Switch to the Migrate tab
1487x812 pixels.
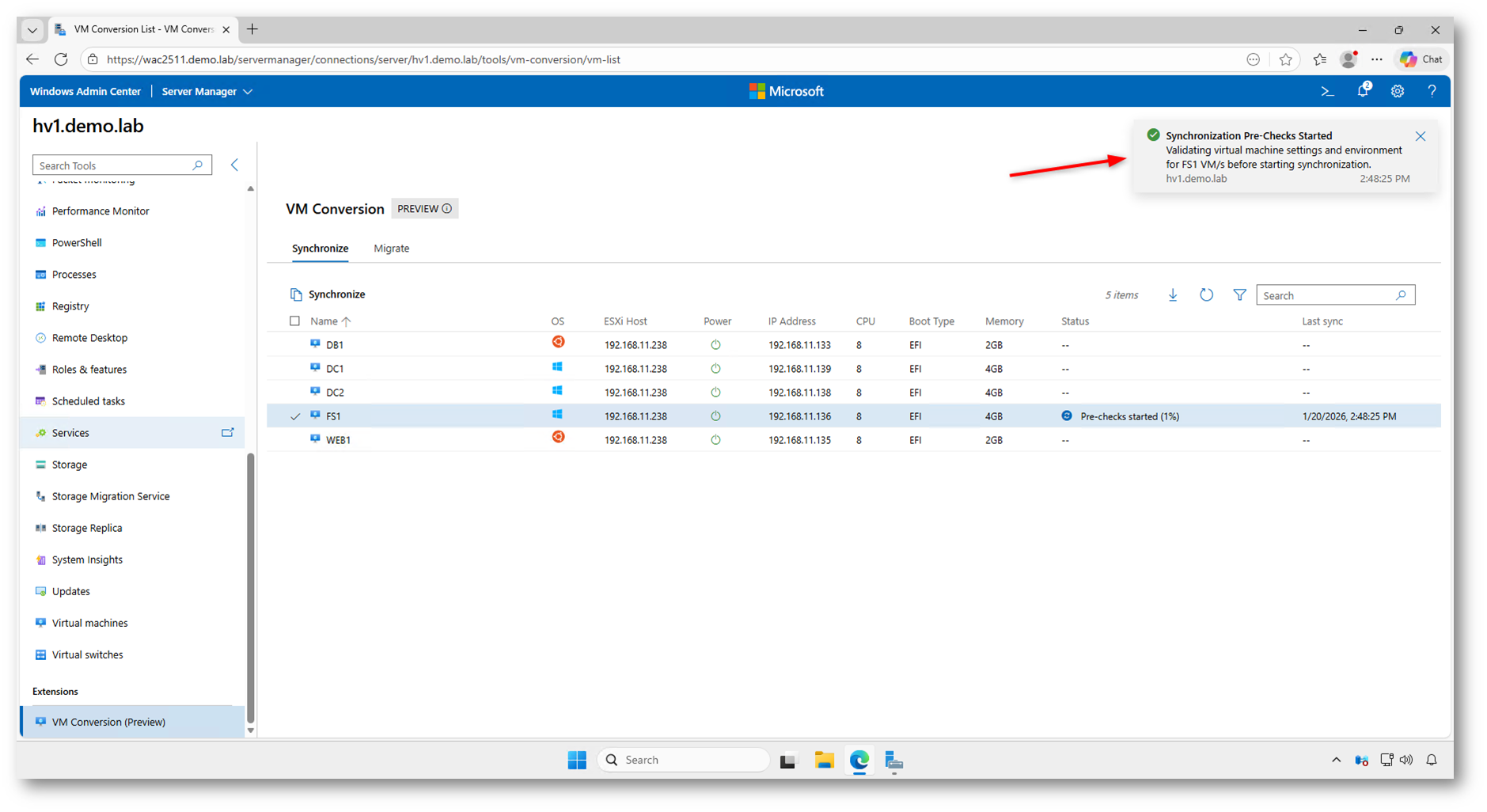(391, 249)
